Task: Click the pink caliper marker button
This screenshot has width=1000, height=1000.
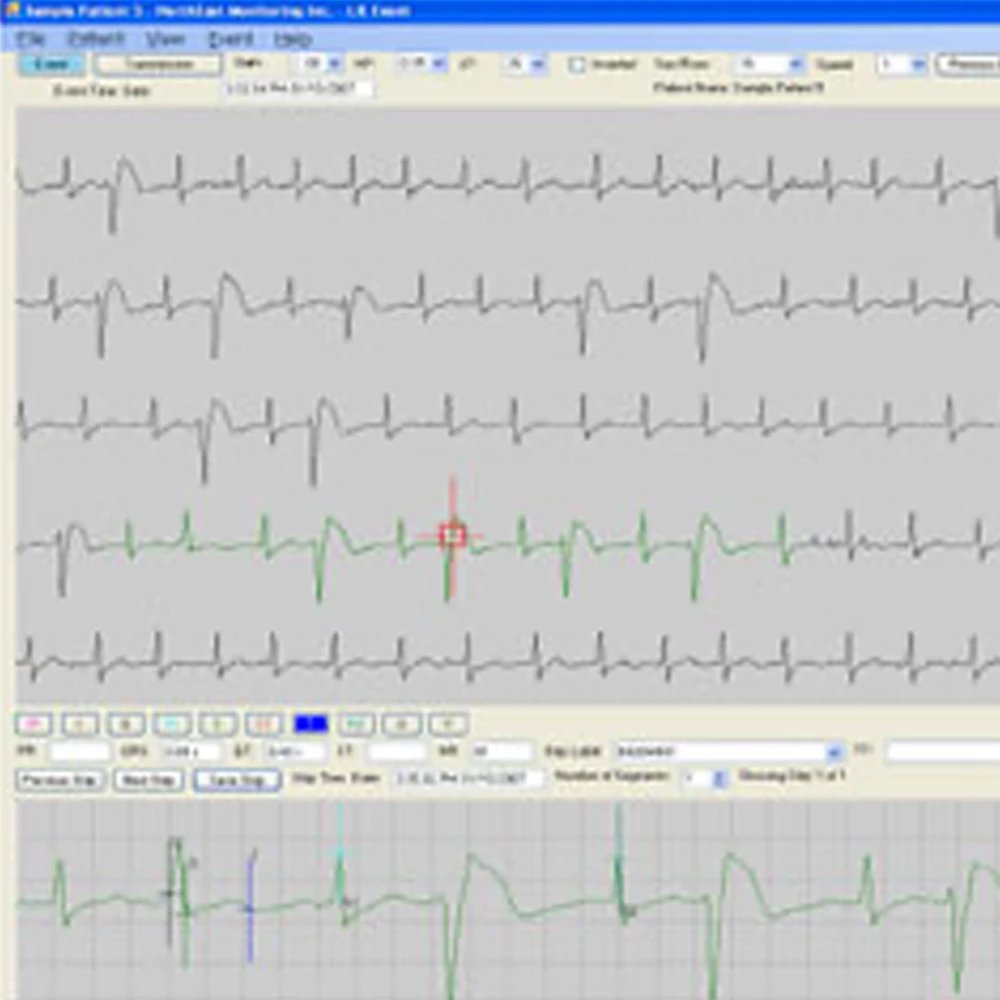Action: pyautogui.click(x=34, y=723)
